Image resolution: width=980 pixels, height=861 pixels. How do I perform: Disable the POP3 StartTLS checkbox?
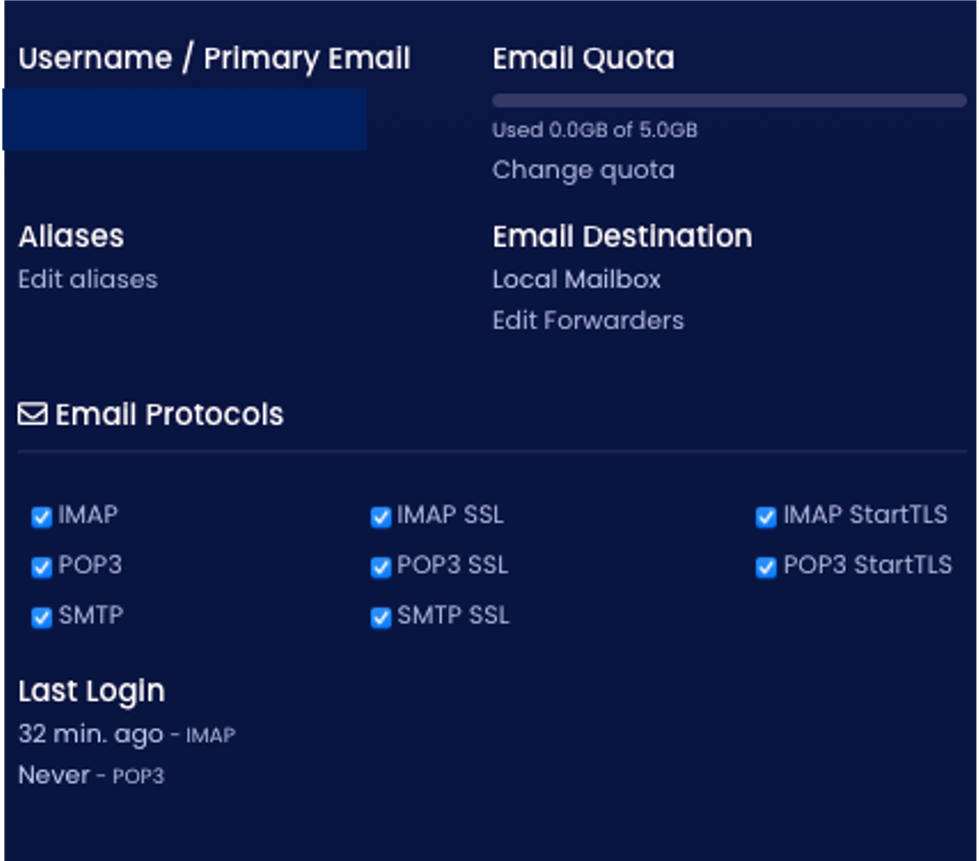[766, 567]
